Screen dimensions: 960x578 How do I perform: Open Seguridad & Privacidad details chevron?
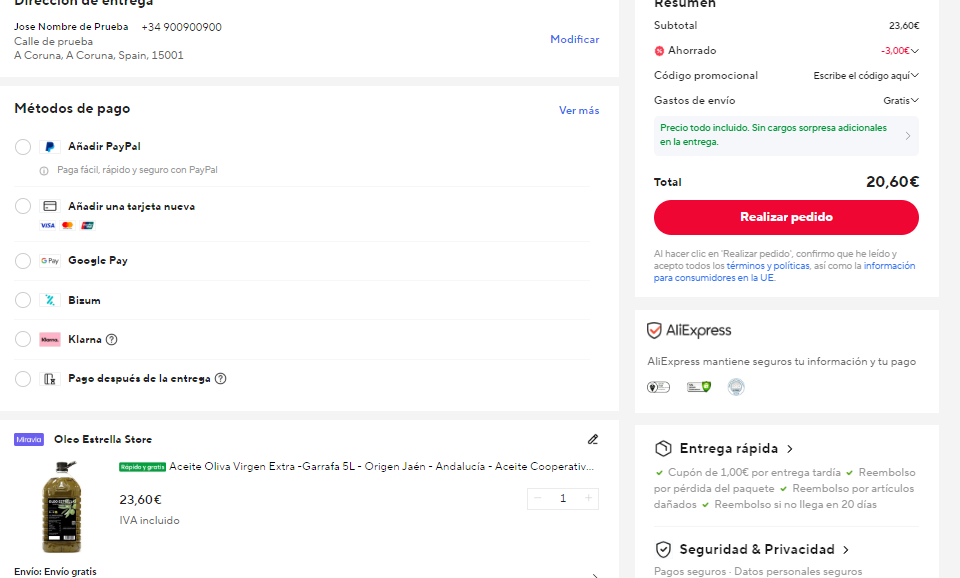pos(846,550)
